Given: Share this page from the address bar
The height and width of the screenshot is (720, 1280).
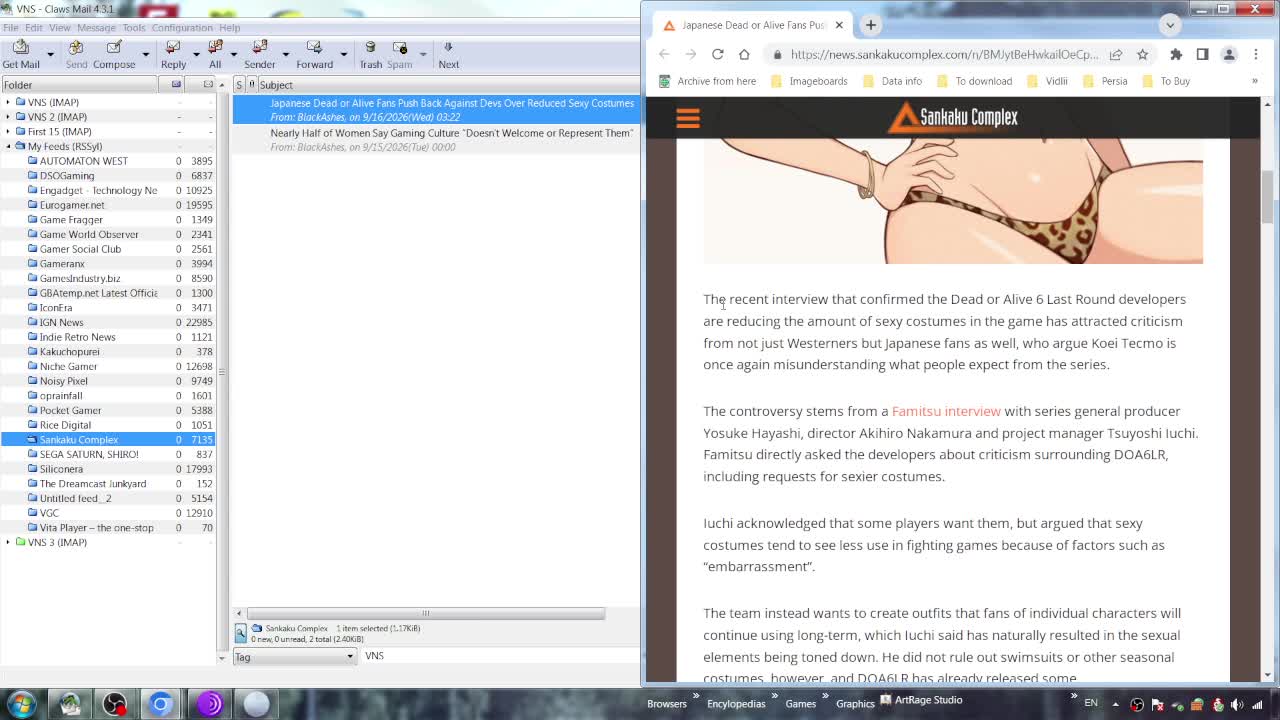Looking at the screenshot, I should 1115,54.
